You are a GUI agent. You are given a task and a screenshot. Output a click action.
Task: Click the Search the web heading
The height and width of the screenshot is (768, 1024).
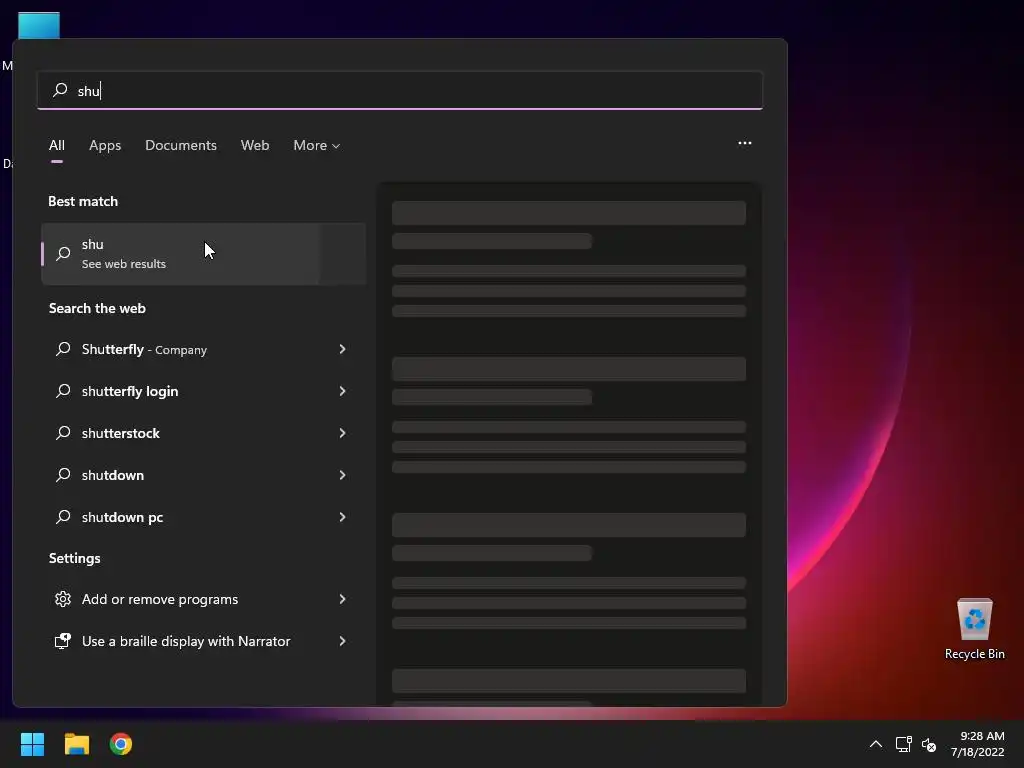pos(97,308)
